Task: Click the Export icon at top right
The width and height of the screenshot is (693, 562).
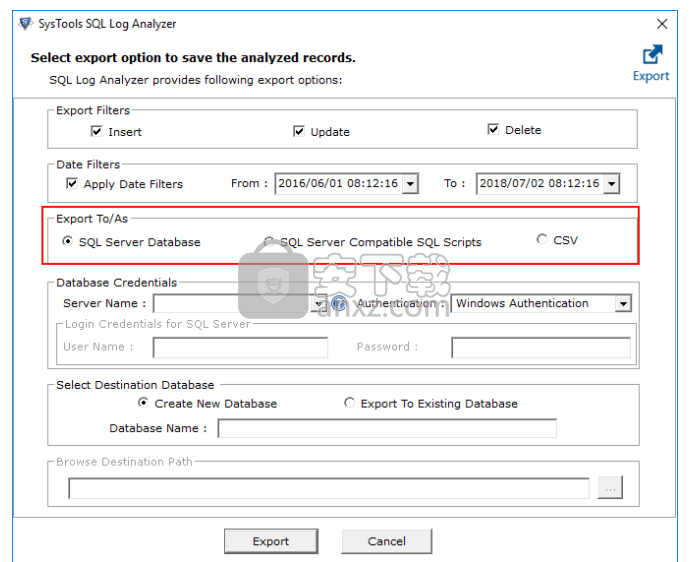Action: click(652, 54)
